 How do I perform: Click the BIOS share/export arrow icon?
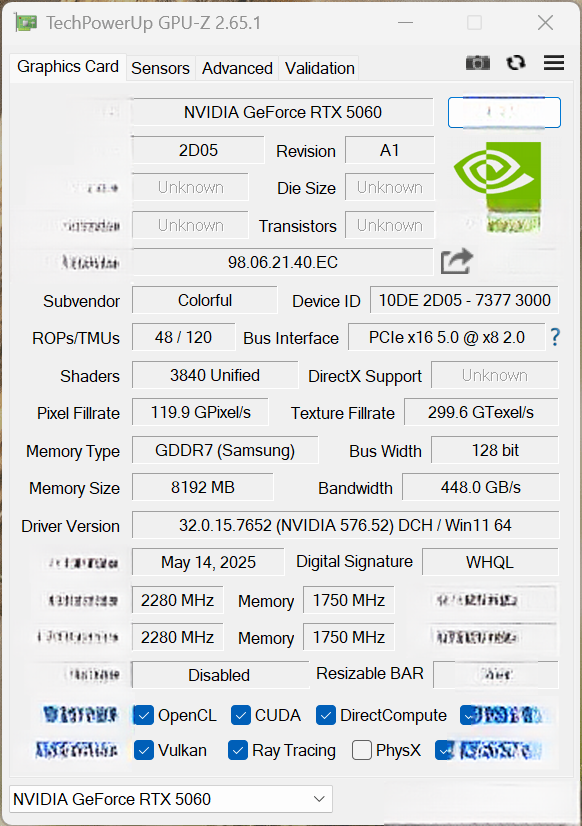click(x=456, y=261)
